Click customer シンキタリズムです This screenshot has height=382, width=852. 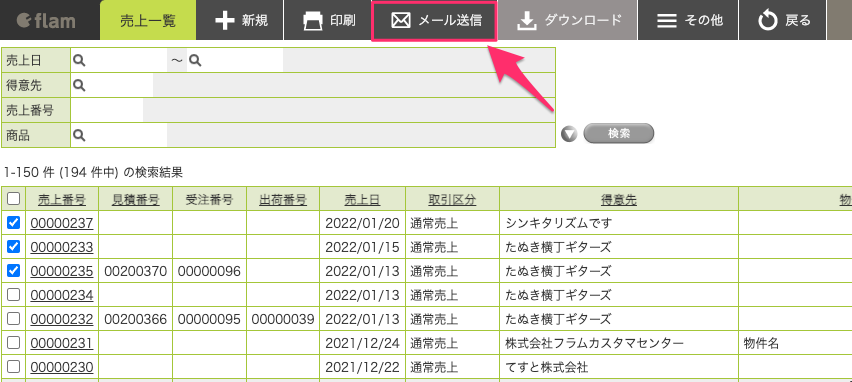click(559, 223)
